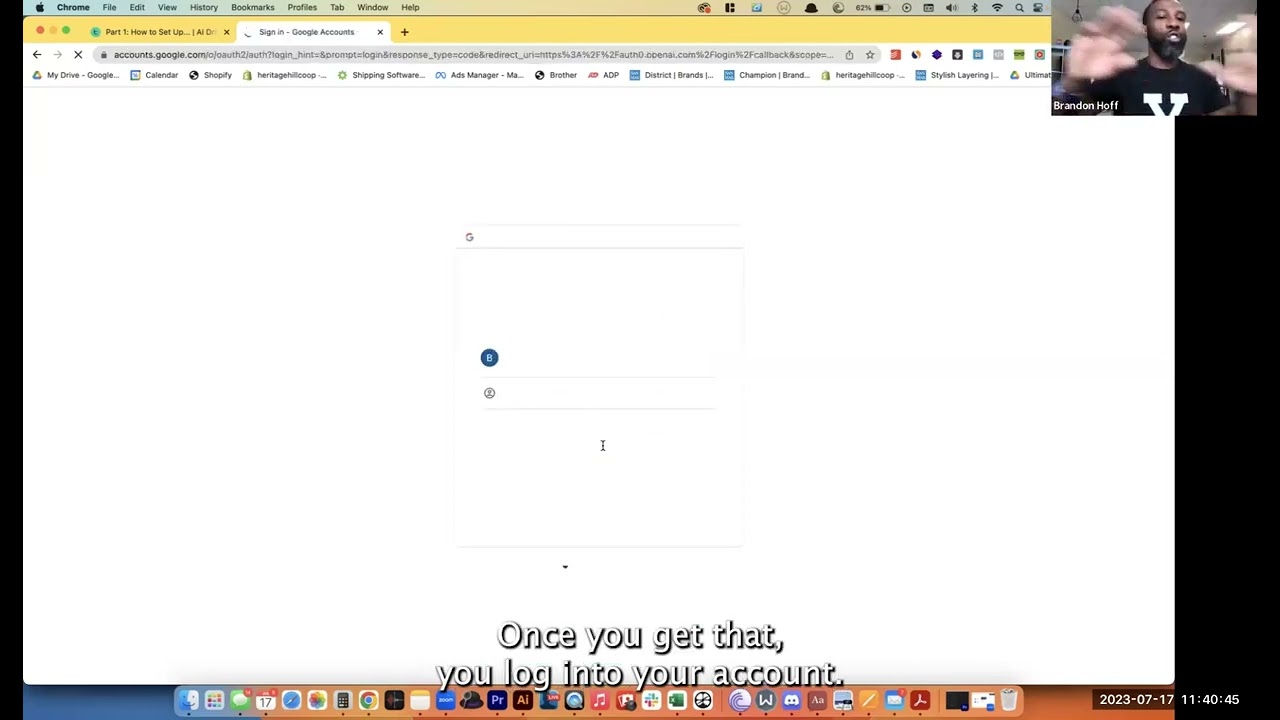Screen dimensions: 1280x720
Task: Open the red Todoist extension icon
Action: coord(895,55)
